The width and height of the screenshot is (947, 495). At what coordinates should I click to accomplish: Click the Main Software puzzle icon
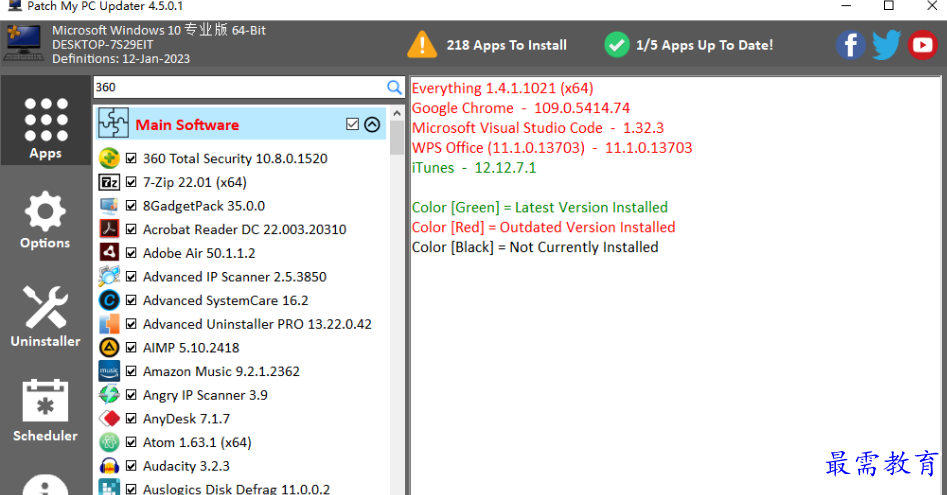(x=113, y=123)
